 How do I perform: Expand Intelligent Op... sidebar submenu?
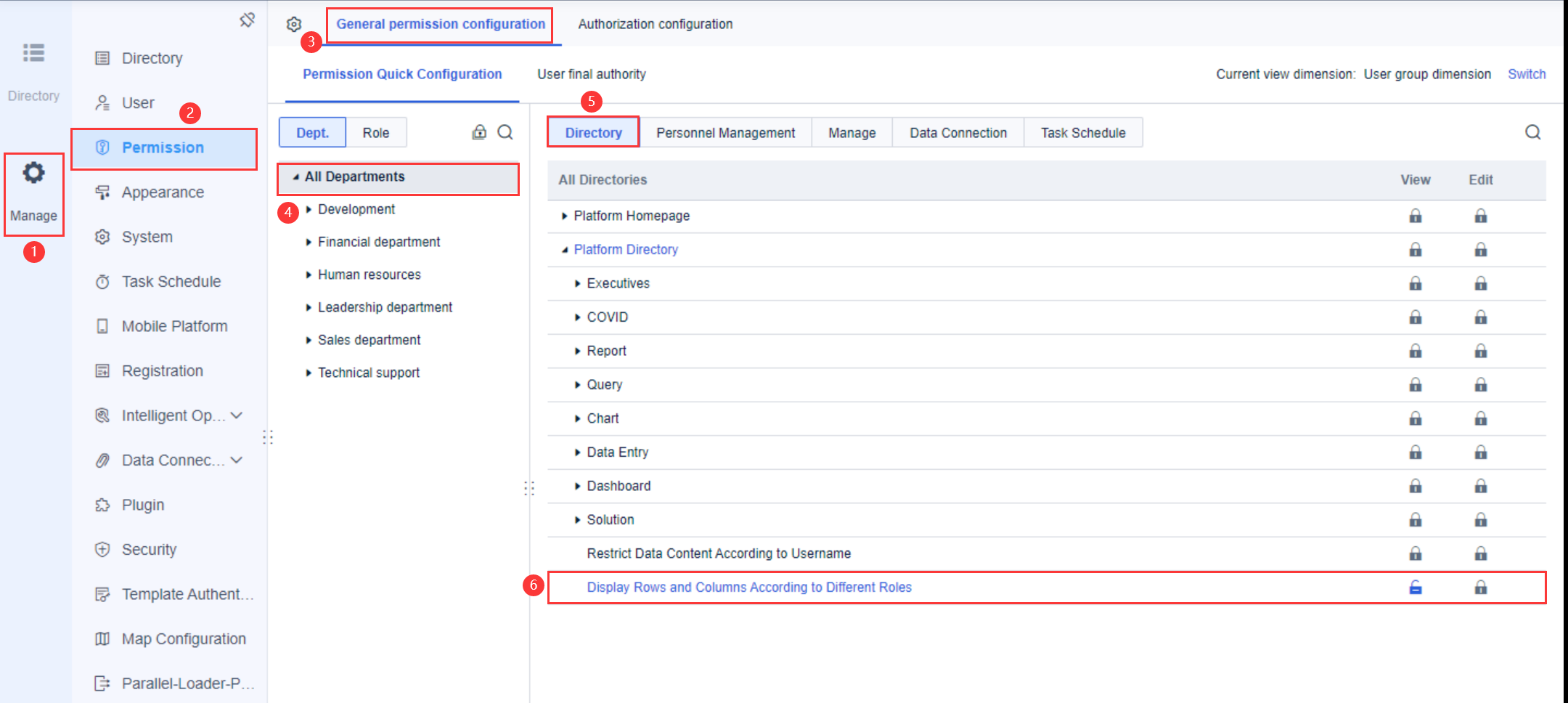(x=237, y=415)
